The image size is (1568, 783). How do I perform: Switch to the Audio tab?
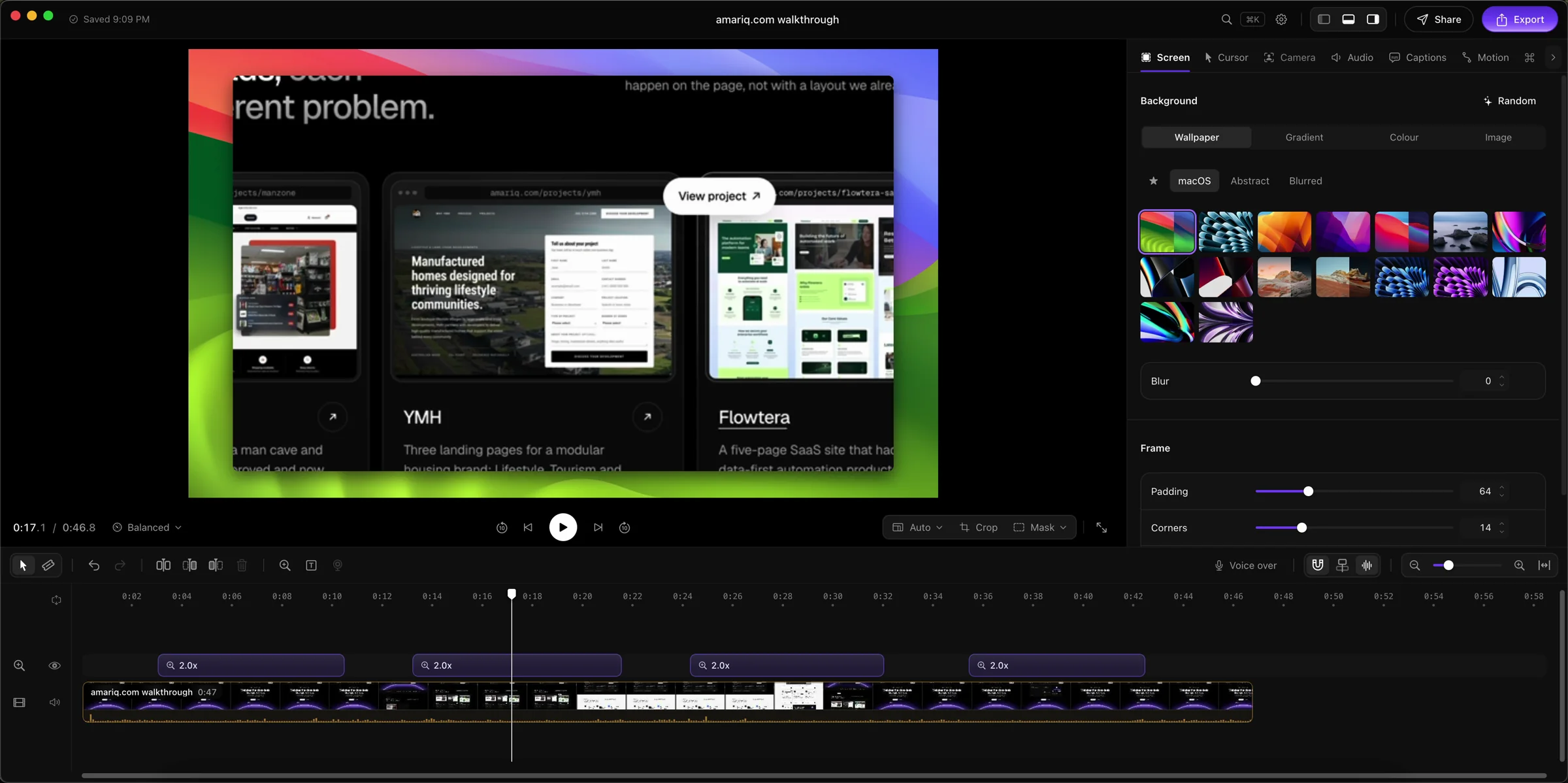pos(1352,58)
